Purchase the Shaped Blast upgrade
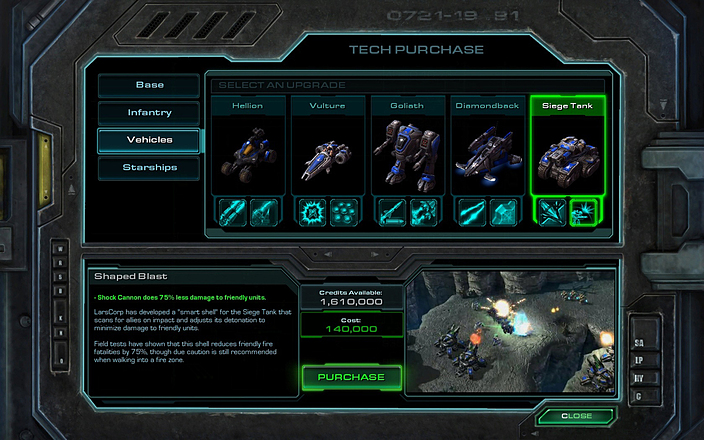704x440 pixels. click(352, 377)
